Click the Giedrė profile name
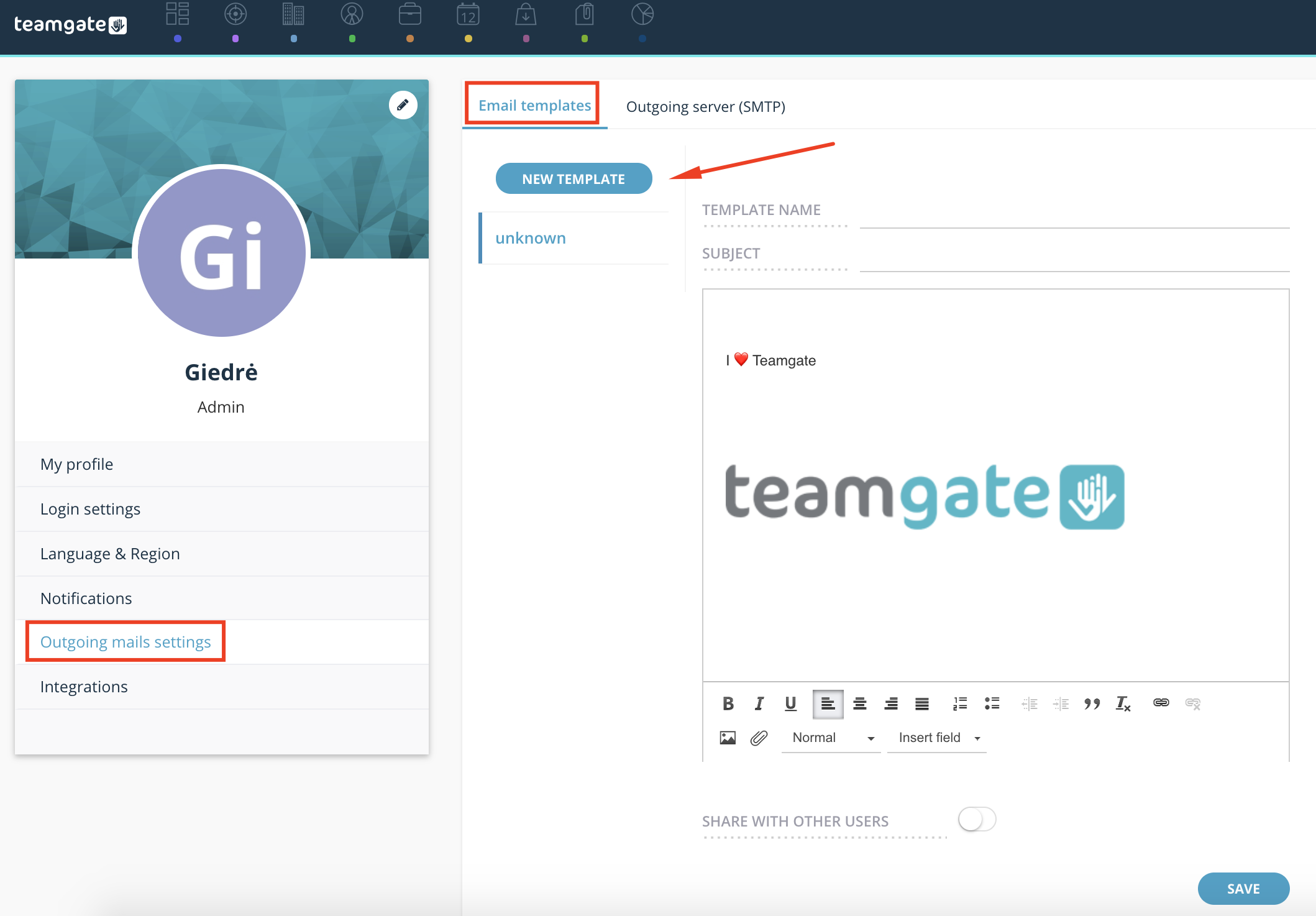1316x916 pixels. click(x=221, y=372)
